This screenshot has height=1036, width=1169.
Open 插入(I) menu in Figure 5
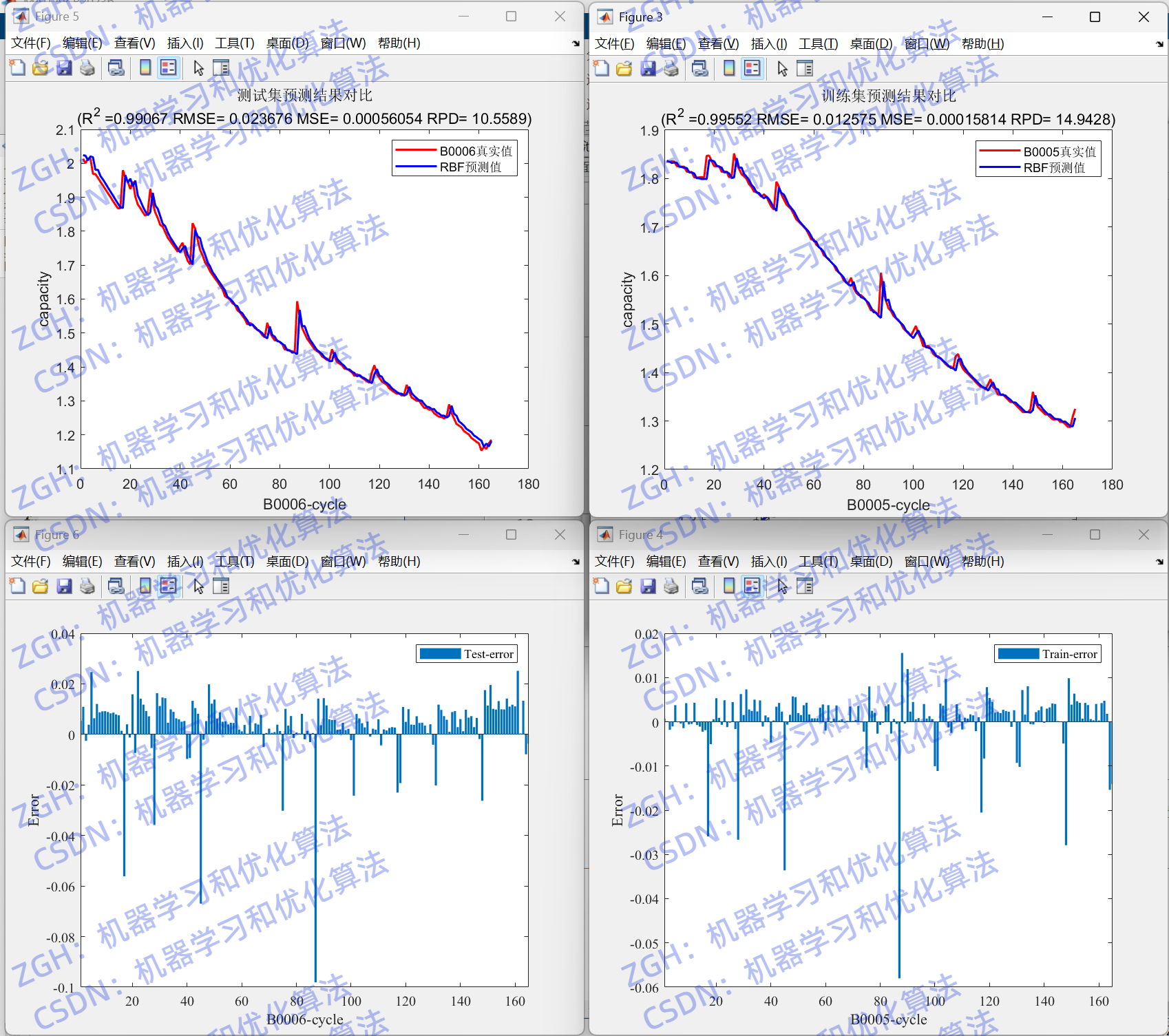click(185, 43)
